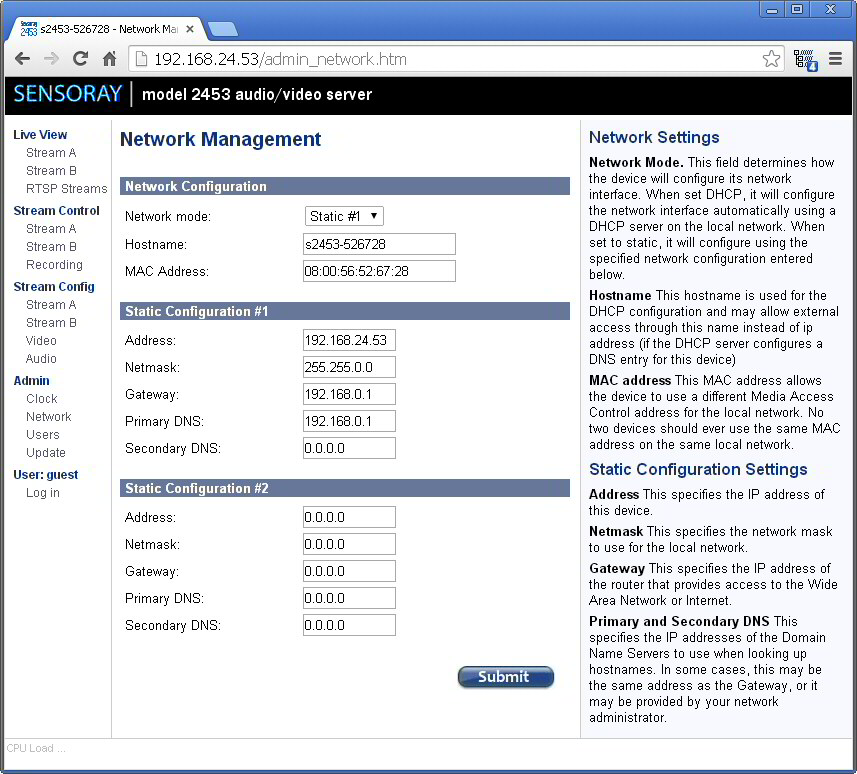This screenshot has width=857, height=774.
Task: Edit Static Configuration #2 Netmask field
Action: (x=349, y=544)
